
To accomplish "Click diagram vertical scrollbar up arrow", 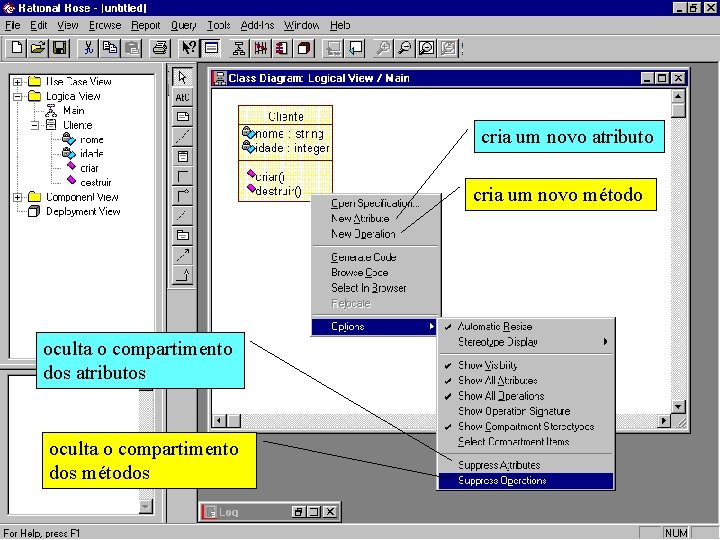I will [678, 96].
